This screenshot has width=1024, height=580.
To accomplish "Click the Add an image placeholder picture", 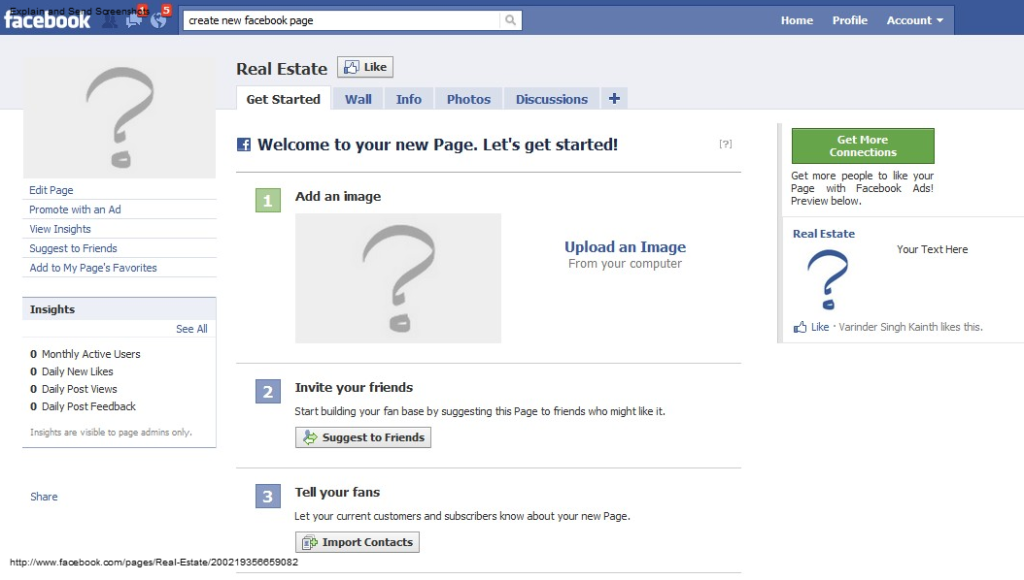I will click(398, 278).
